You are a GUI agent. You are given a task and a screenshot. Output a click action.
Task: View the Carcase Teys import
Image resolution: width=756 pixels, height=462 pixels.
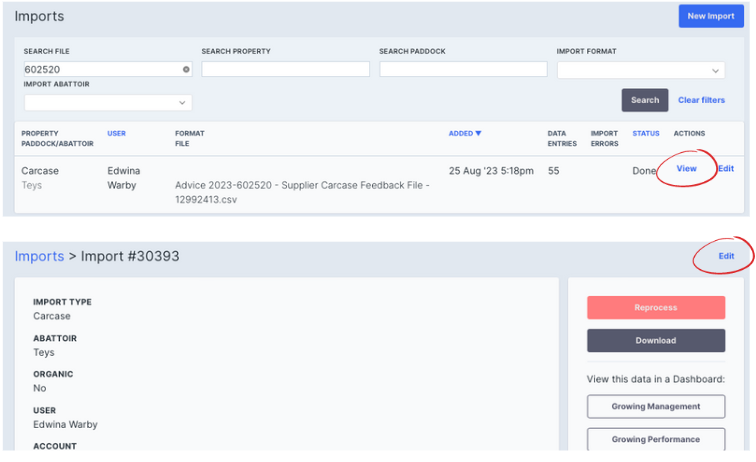pos(686,168)
